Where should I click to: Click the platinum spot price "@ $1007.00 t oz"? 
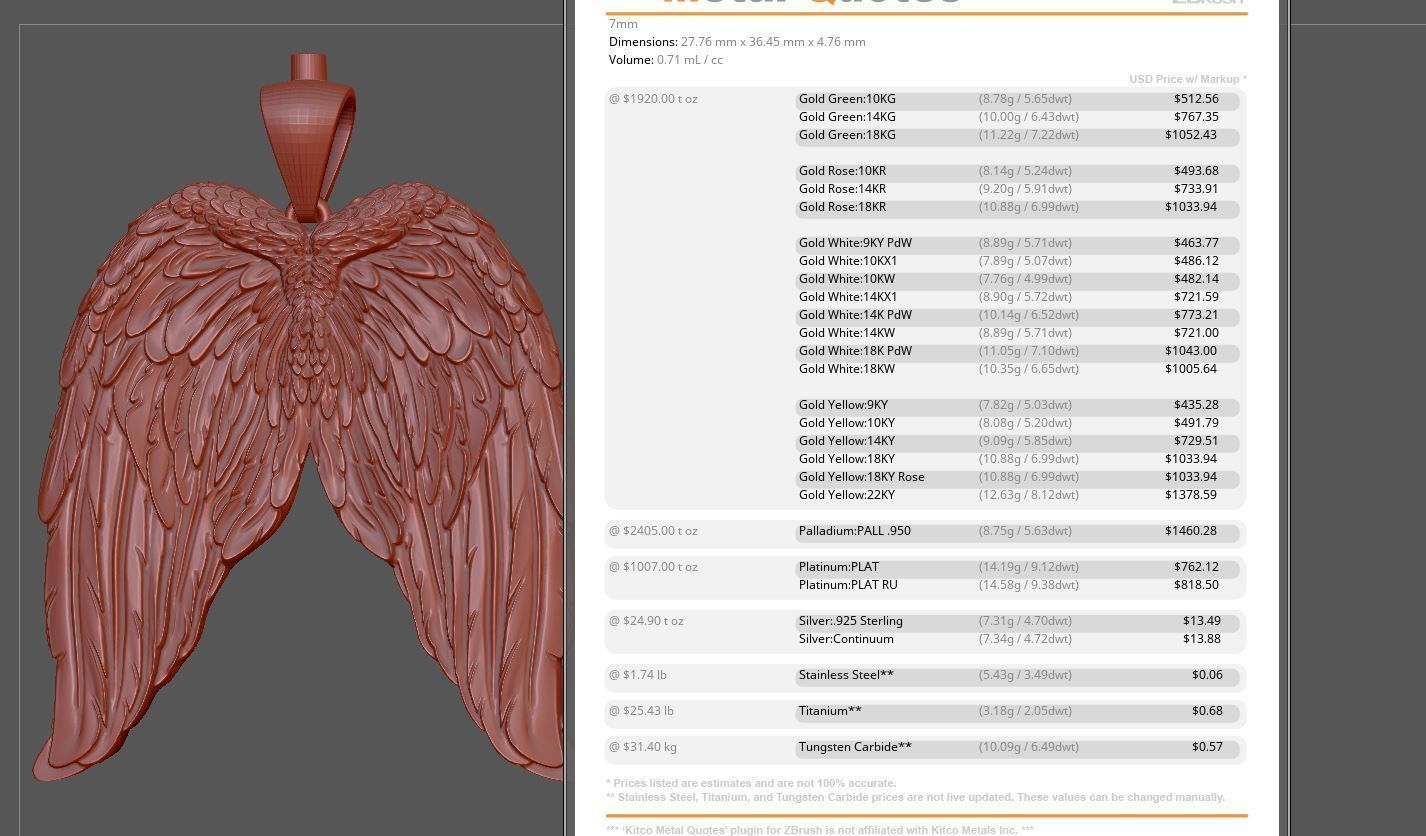click(653, 567)
